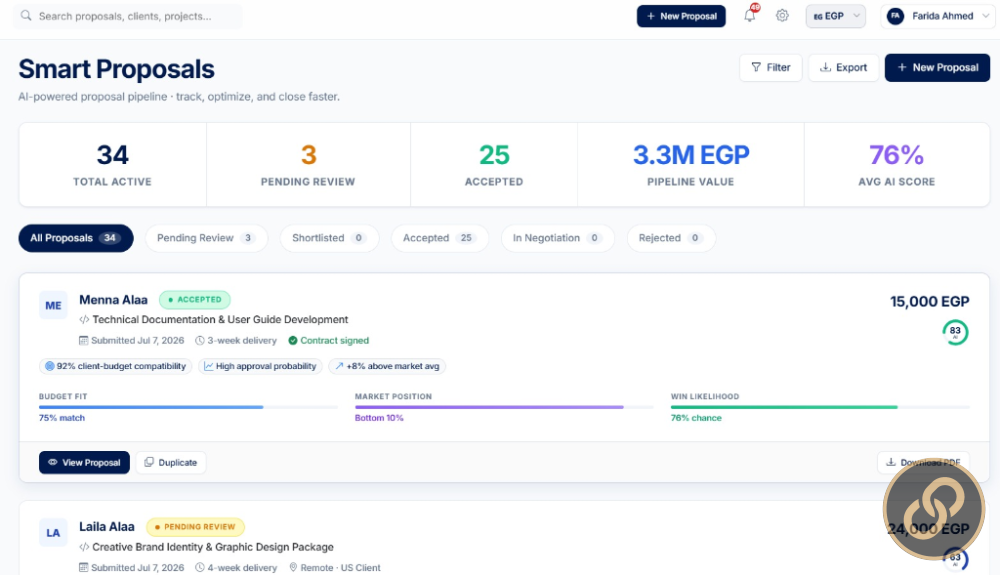
Task: Download PDF of Menna Alaa's proposal
Action: [x=923, y=462]
